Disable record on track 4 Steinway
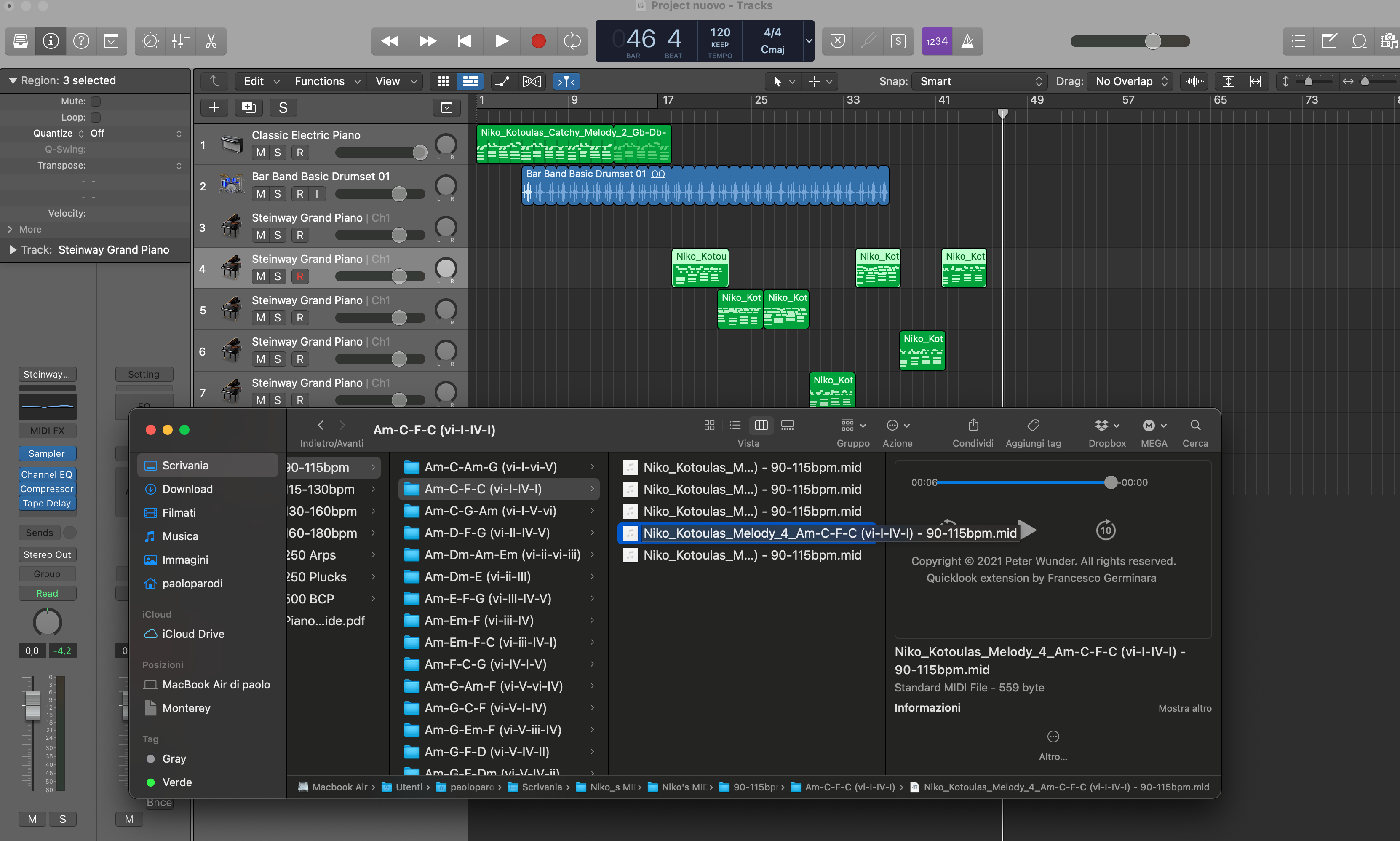Viewport: 1400px width, 841px height. [x=299, y=276]
